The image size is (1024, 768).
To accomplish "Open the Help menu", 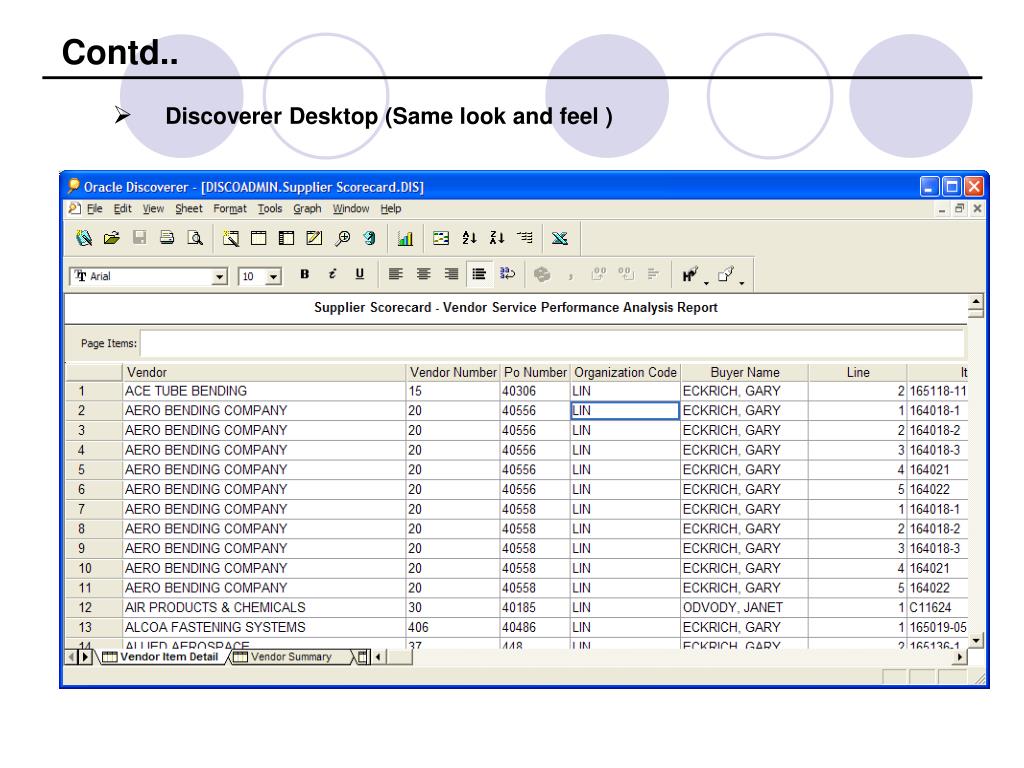I will point(391,209).
